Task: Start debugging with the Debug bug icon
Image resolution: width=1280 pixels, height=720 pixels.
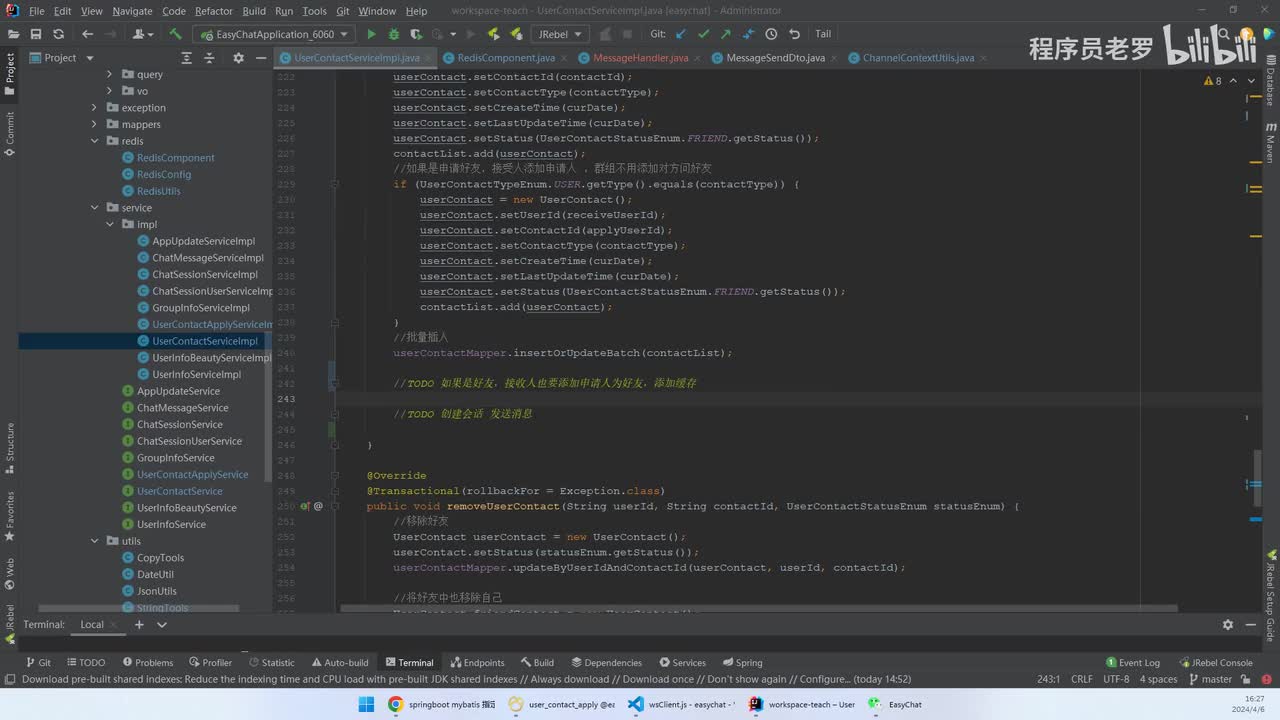Action: tap(393, 34)
